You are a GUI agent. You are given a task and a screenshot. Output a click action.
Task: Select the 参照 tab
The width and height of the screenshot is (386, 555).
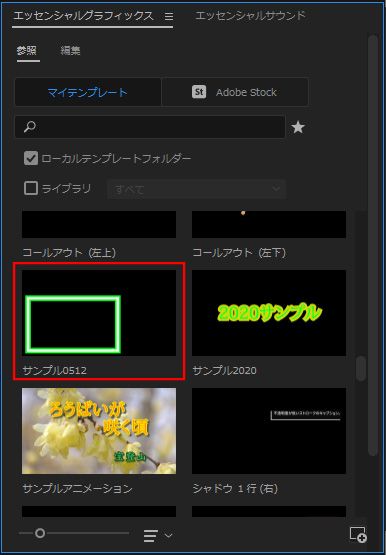tap(27, 51)
